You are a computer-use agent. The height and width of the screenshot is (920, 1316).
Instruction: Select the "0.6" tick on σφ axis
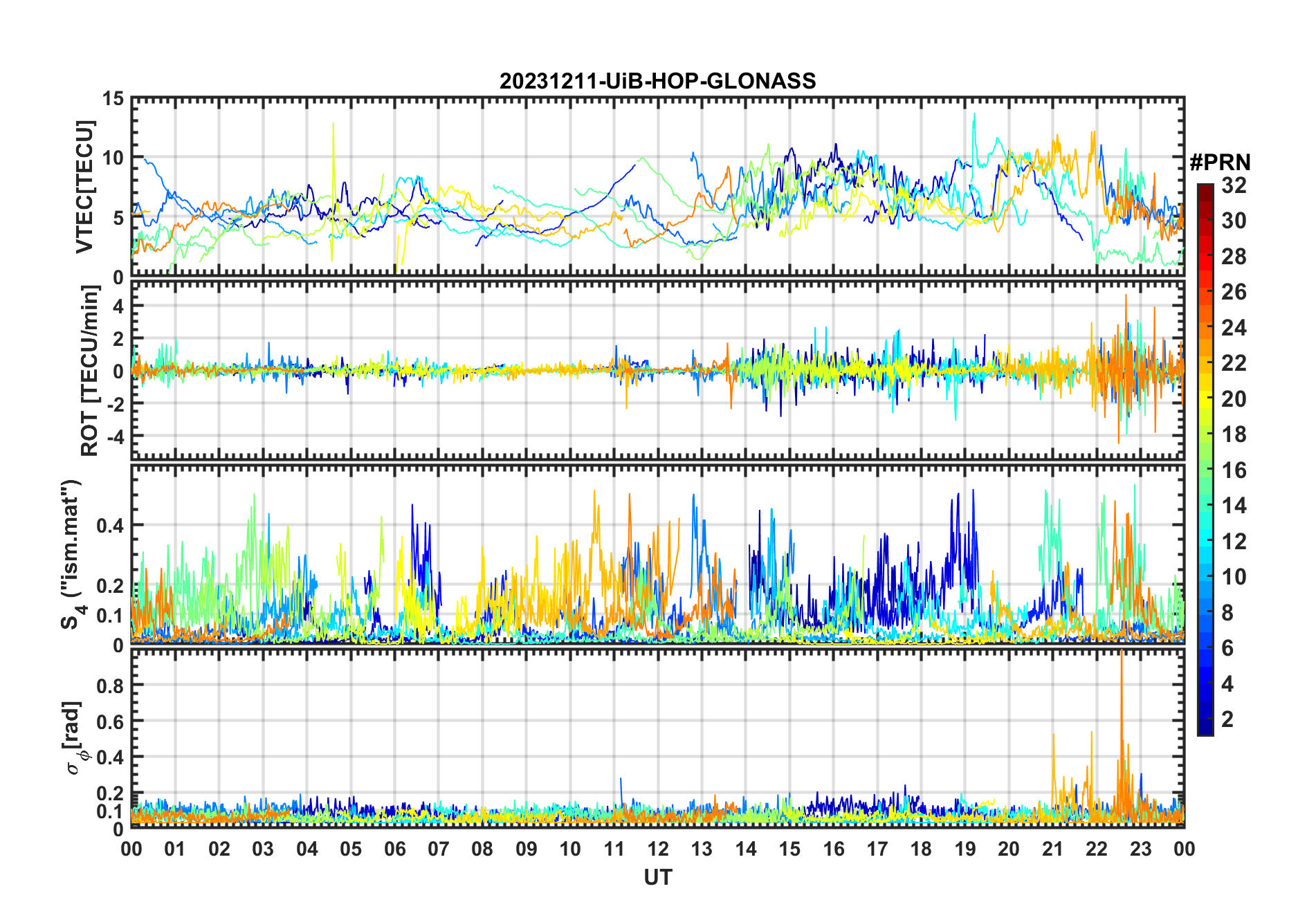coord(111,721)
